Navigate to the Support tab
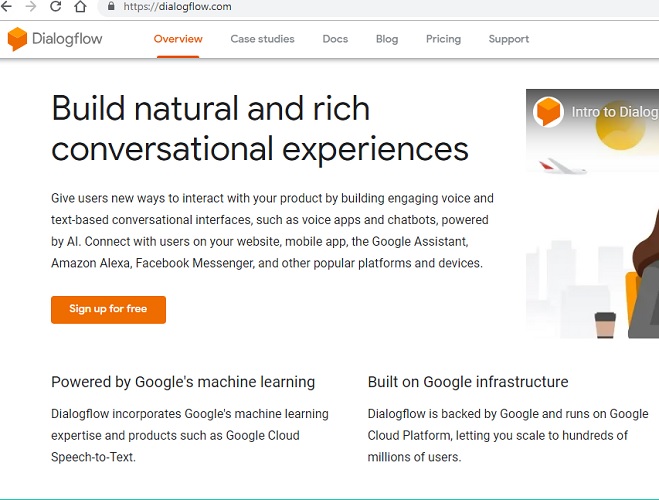Viewport: 659px width, 500px height. [509, 39]
